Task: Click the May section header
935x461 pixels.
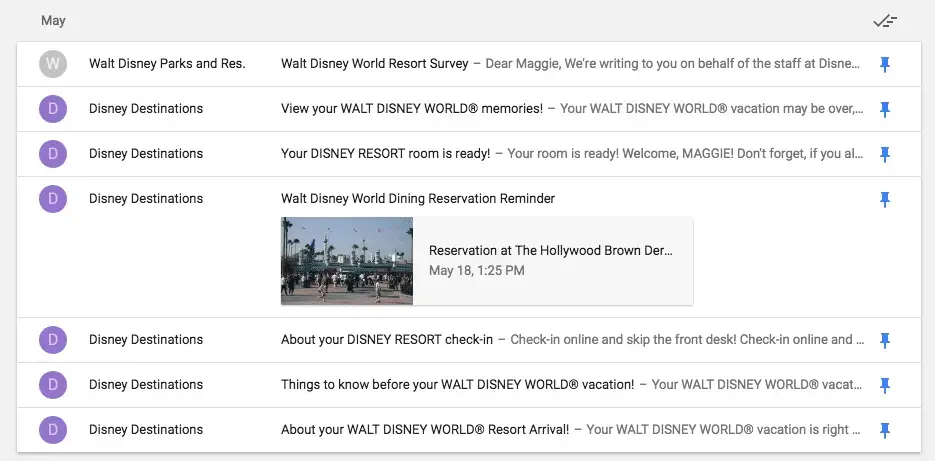Action: click(x=54, y=20)
